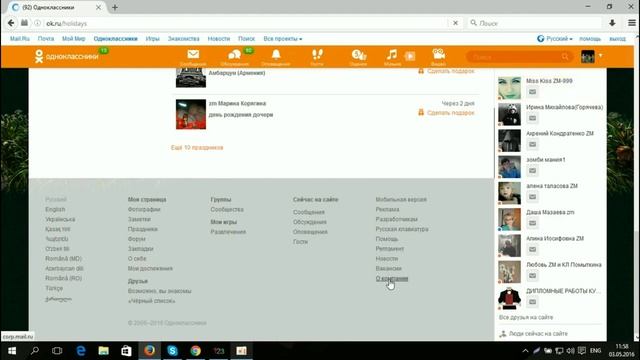Go to Odnoklassniki home via the logo

pos(67,56)
